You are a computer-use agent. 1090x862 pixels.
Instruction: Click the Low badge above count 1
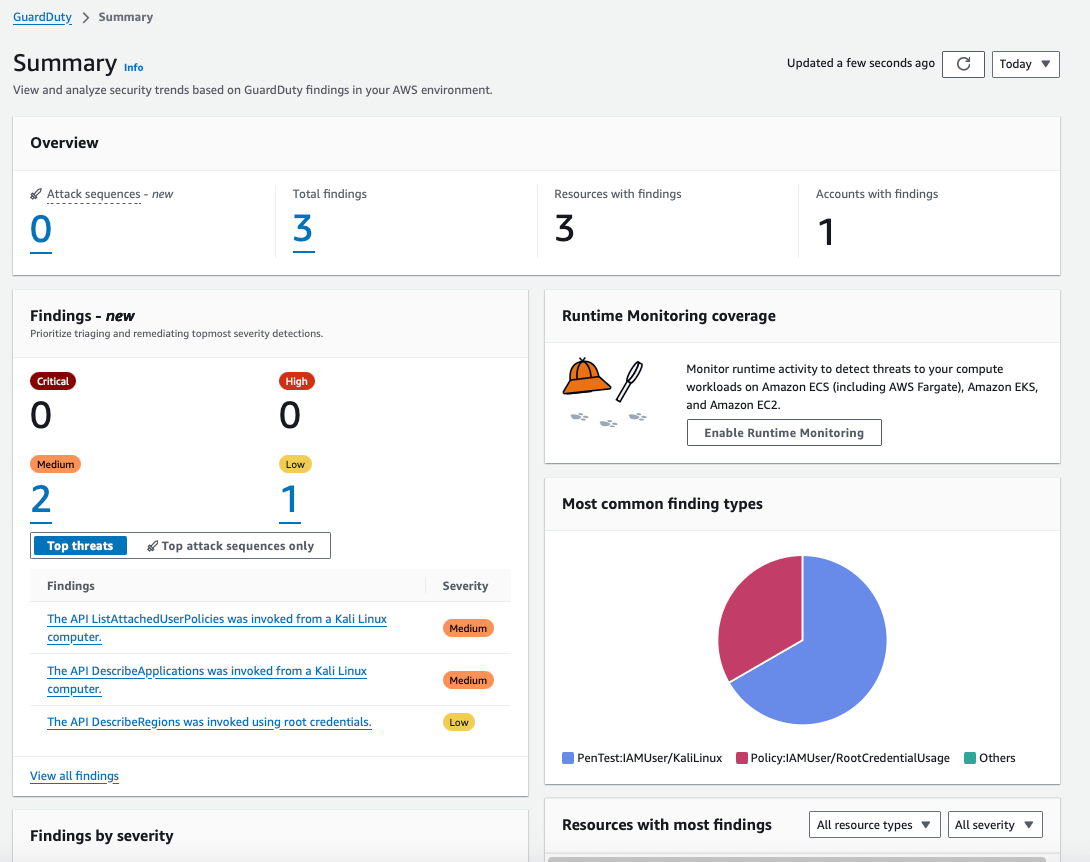[295, 464]
